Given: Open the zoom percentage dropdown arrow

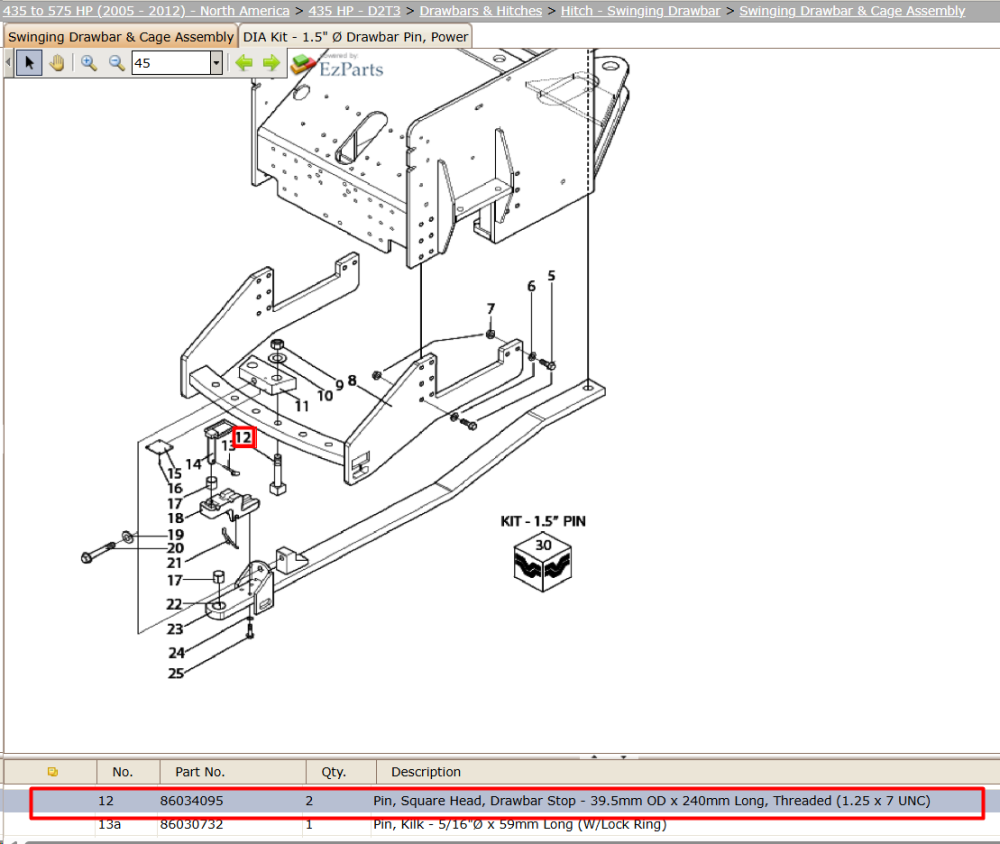Looking at the screenshot, I should tap(216, 63).
